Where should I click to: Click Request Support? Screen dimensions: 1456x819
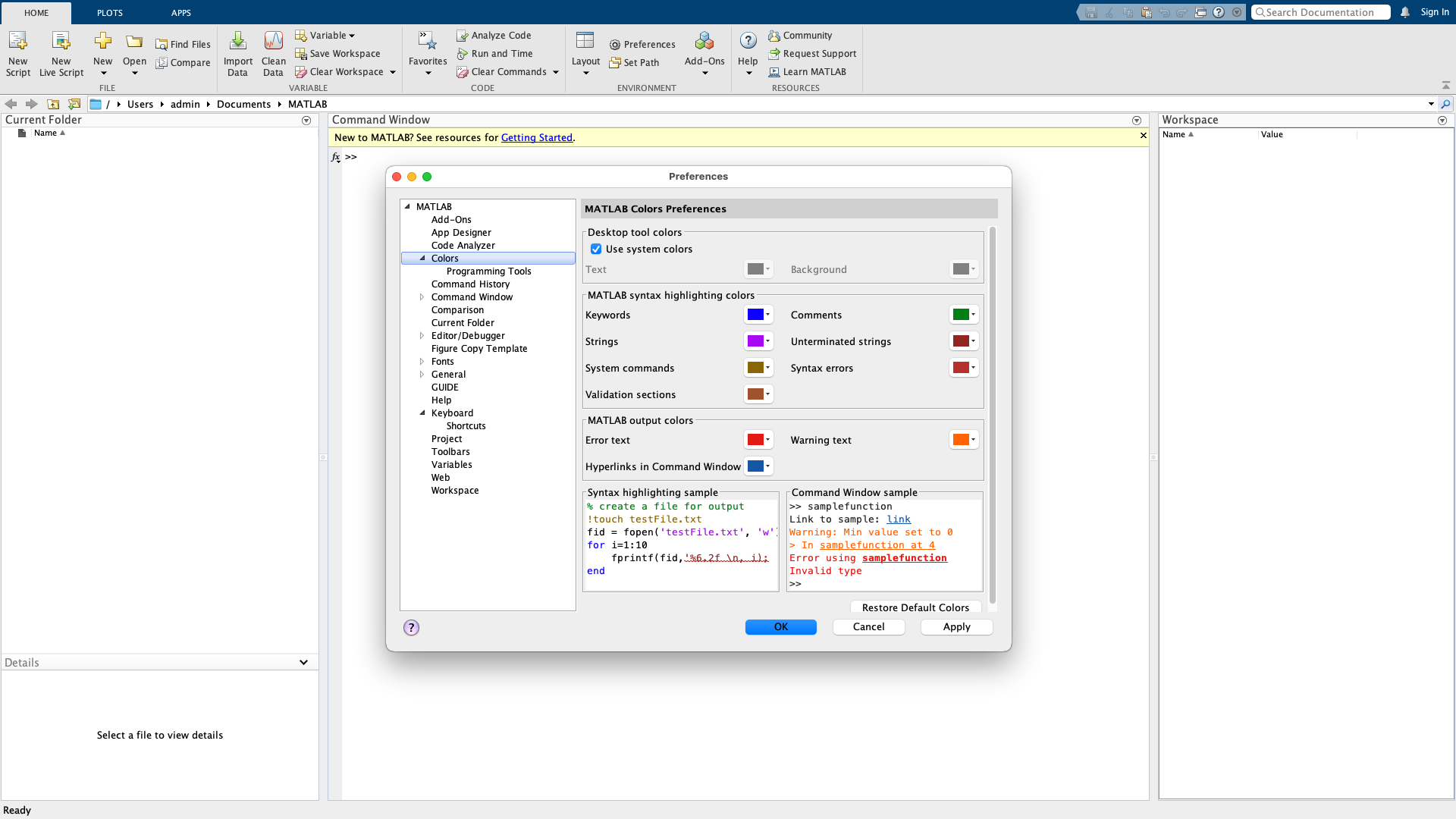[x=812, y=54]
